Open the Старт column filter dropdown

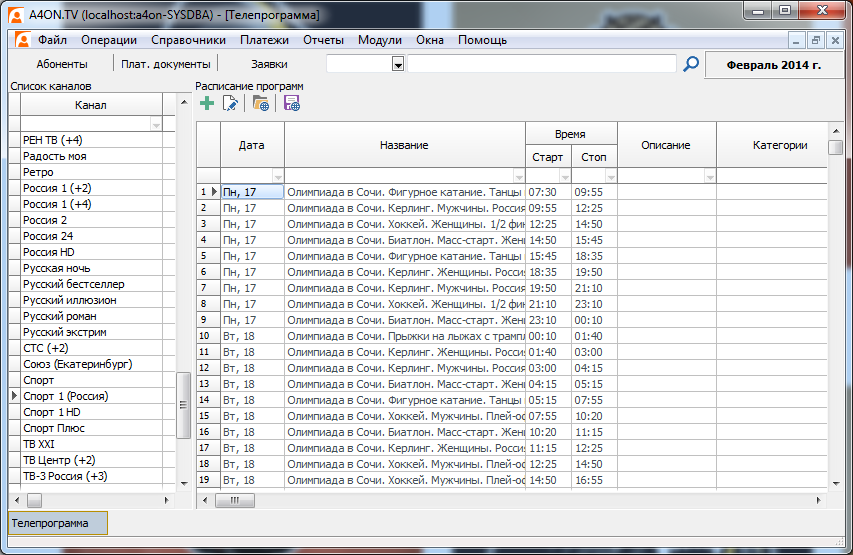tap(563, 176)
